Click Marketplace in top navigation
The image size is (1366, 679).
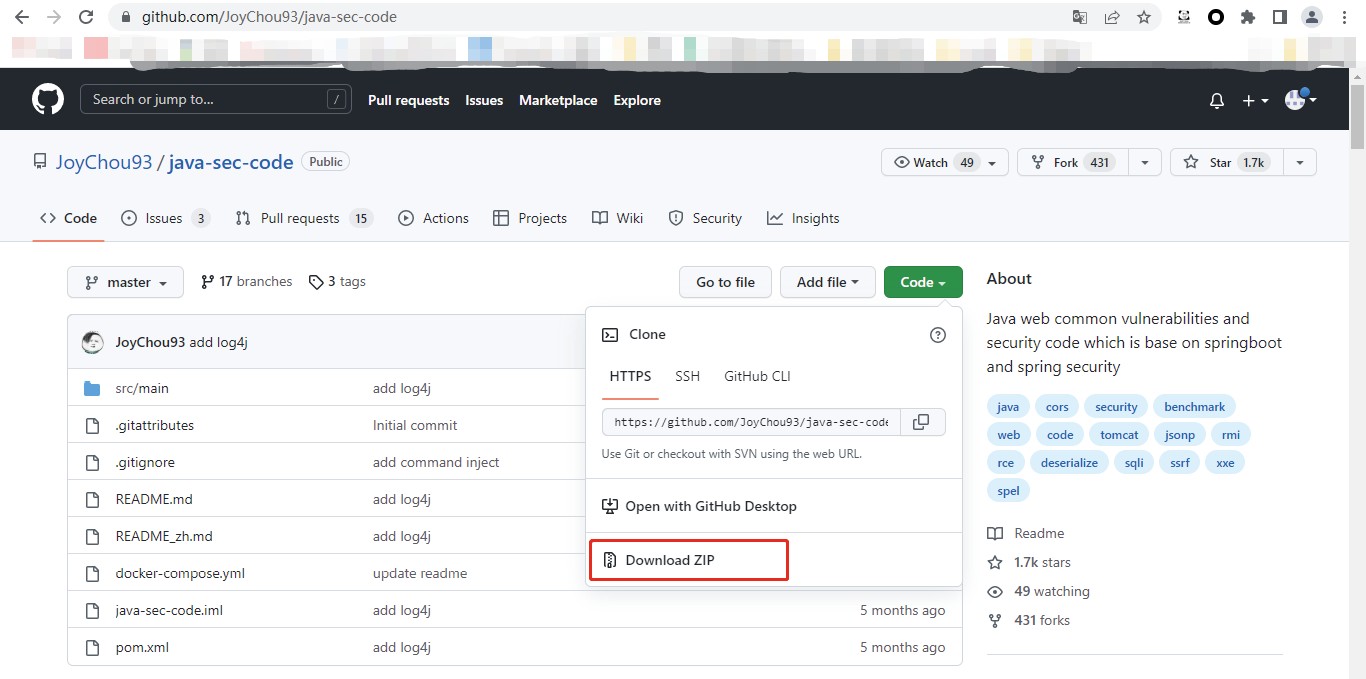coord(558,100)
